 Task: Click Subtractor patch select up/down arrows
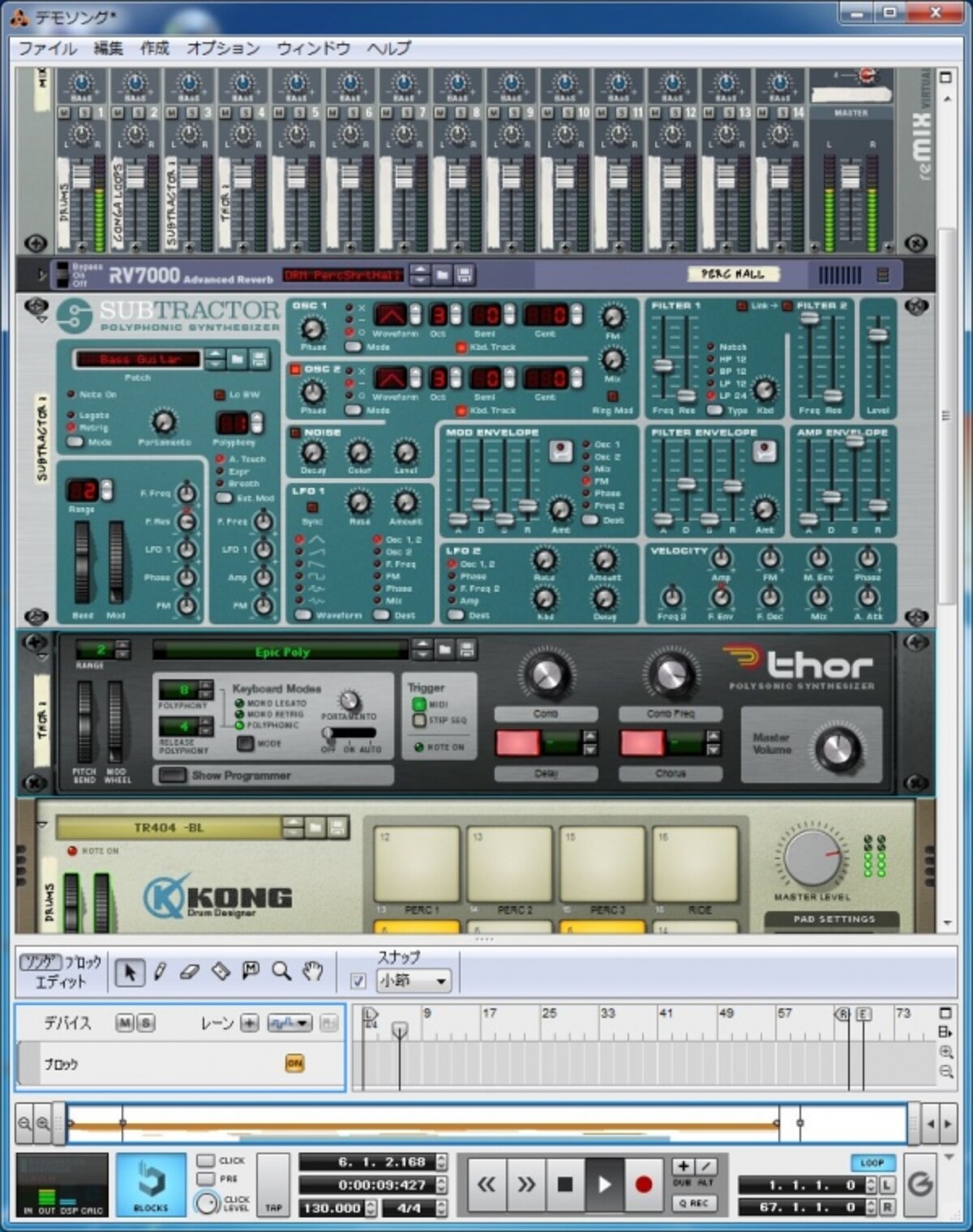click(x=214, y=359)
